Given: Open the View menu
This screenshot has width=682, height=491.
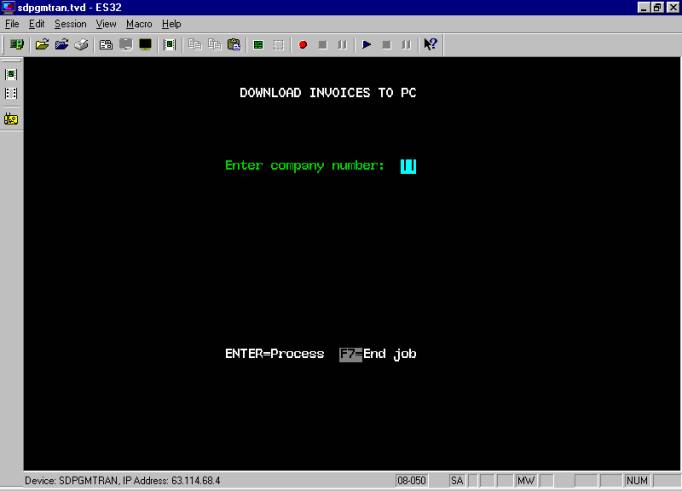Looking at the screenshot, I should pos(106,24).
